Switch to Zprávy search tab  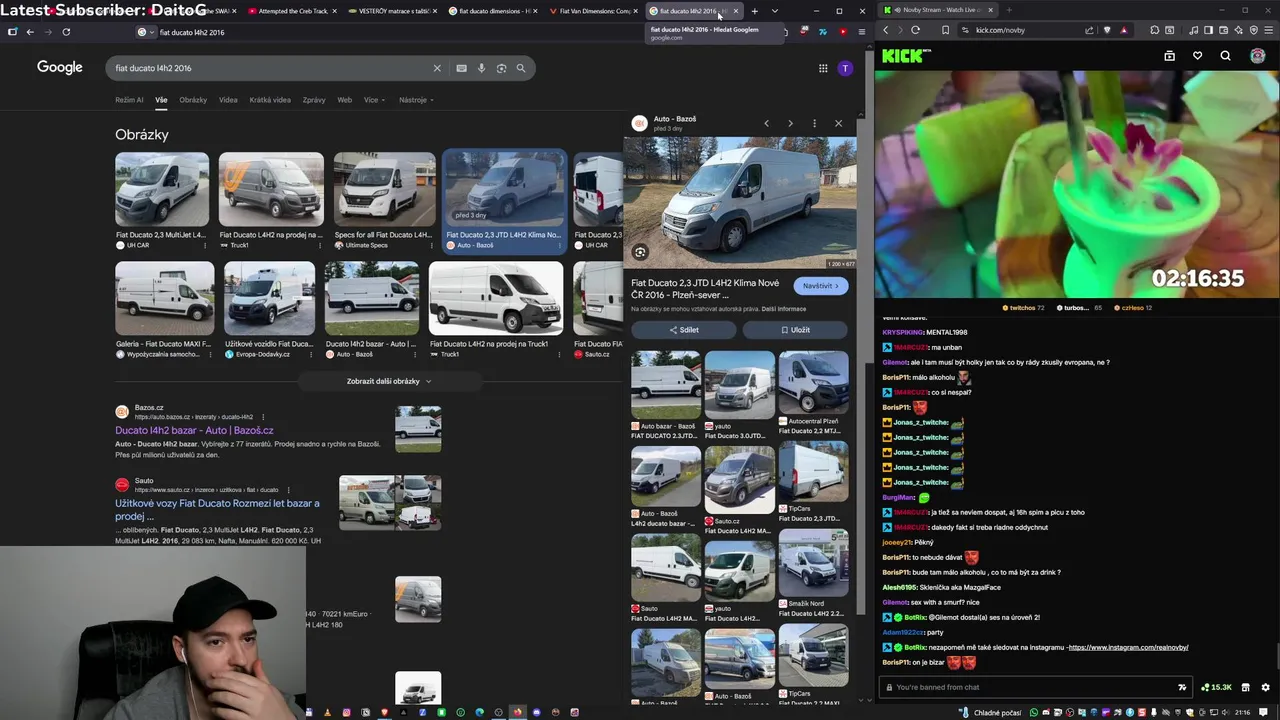pos(314,100)
